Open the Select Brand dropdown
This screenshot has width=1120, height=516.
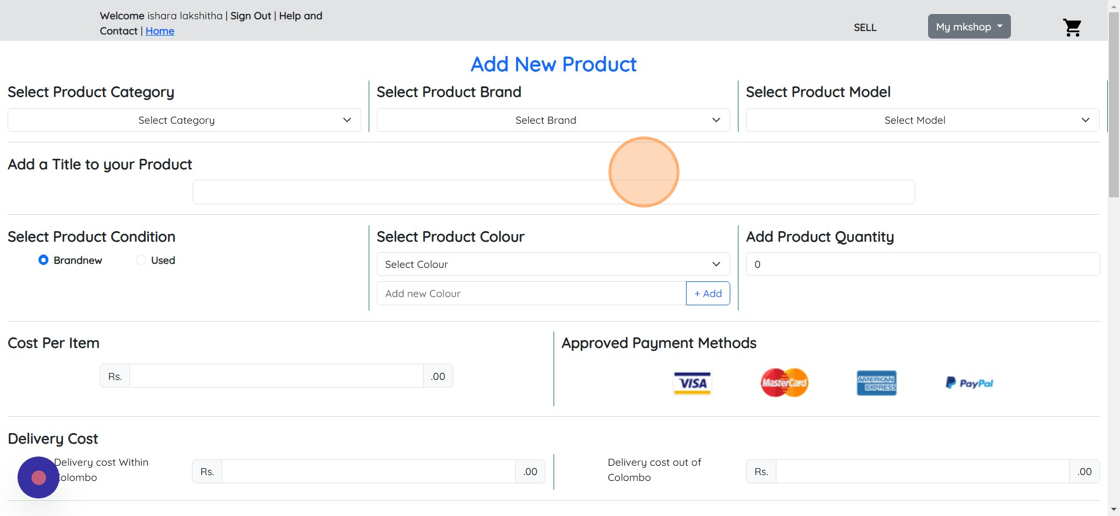[553, 120]
